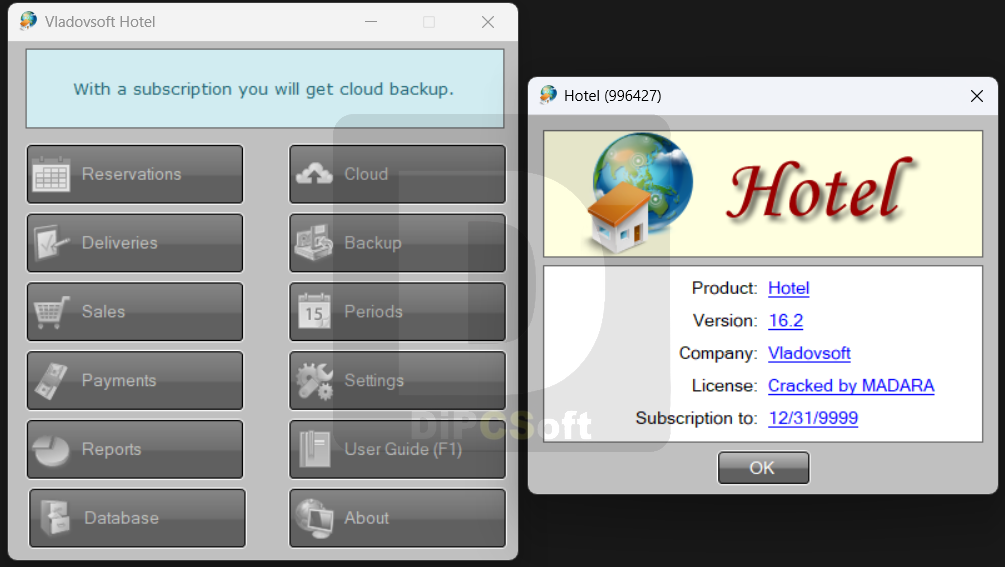Open the Reports module
This screenshot has height=567, width=1005.
[135, 449]
